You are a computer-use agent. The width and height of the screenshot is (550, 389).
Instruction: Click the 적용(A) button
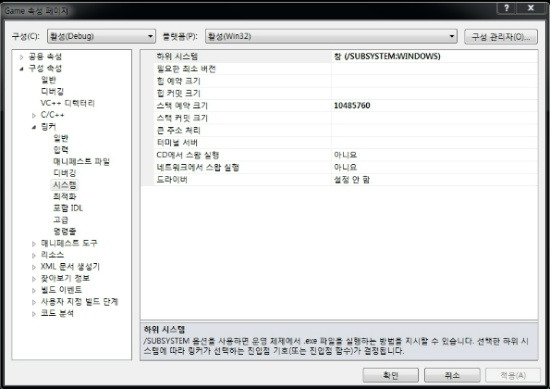[x=513, y=376]
